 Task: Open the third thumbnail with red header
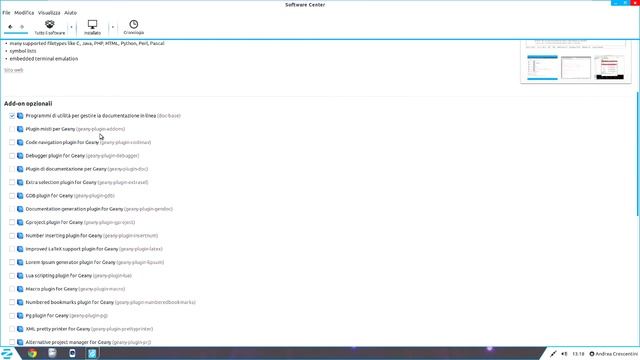(609, 68)
